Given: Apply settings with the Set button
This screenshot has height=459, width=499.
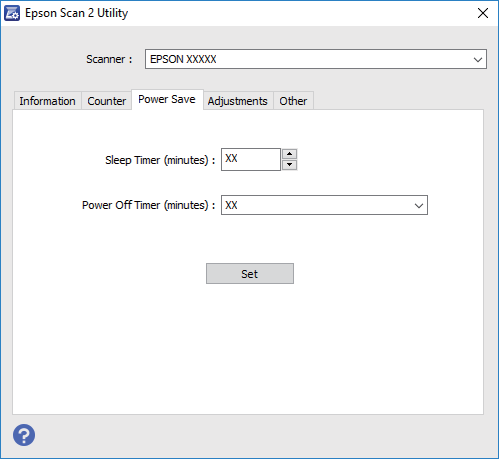Looking at the screenshot, I should coord(250,274).
